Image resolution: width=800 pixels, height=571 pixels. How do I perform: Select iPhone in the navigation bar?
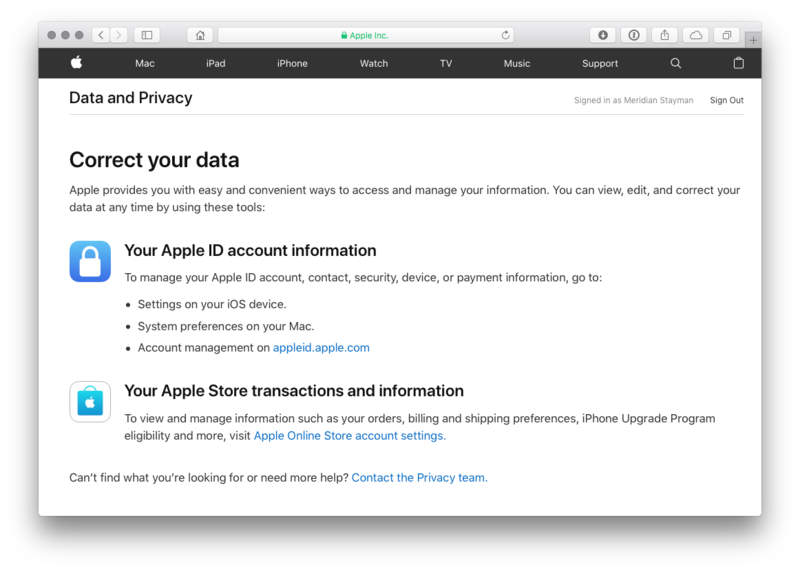(x=292, y=63)
